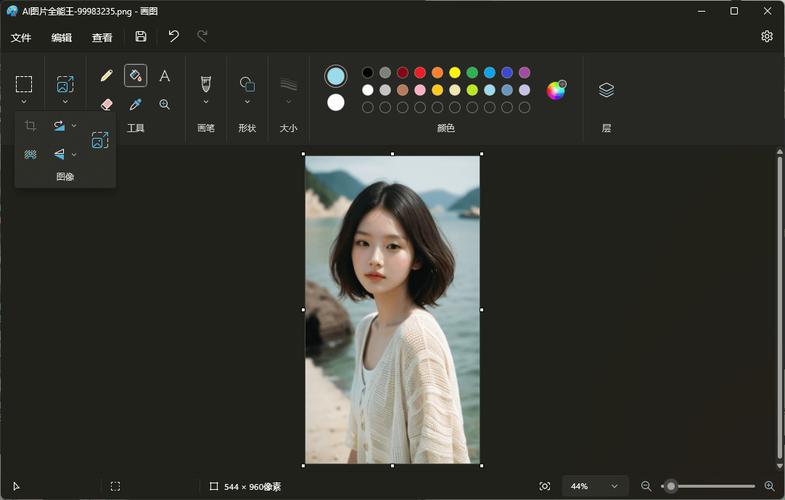Click the zoom out magnifier icon
The width and height of the screenshot is (785, 500).
[x=646, y=486]
